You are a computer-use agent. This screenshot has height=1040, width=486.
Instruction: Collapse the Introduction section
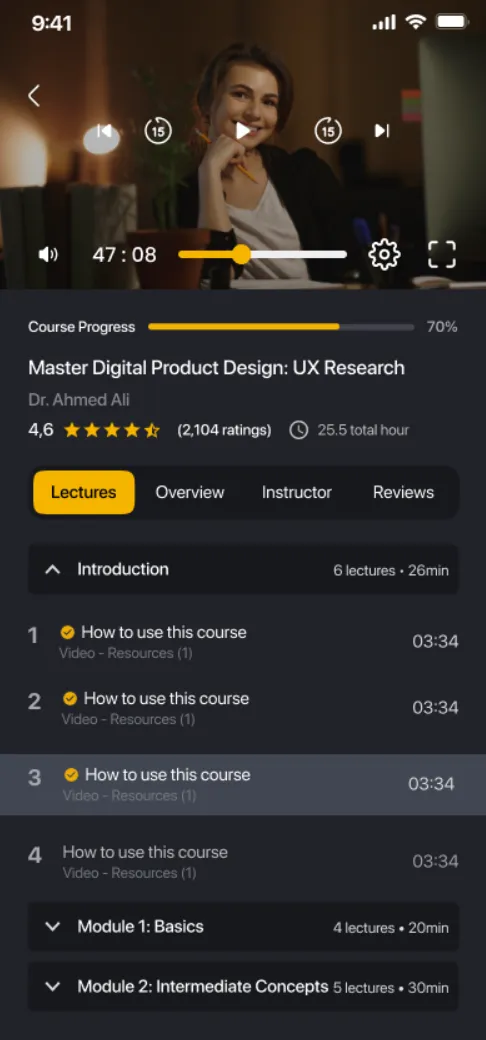tap(243, 569)
